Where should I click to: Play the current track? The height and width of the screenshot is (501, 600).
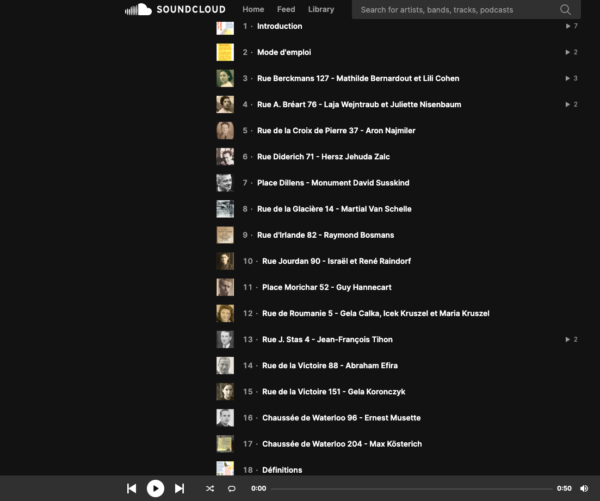(x=155, y=488)
